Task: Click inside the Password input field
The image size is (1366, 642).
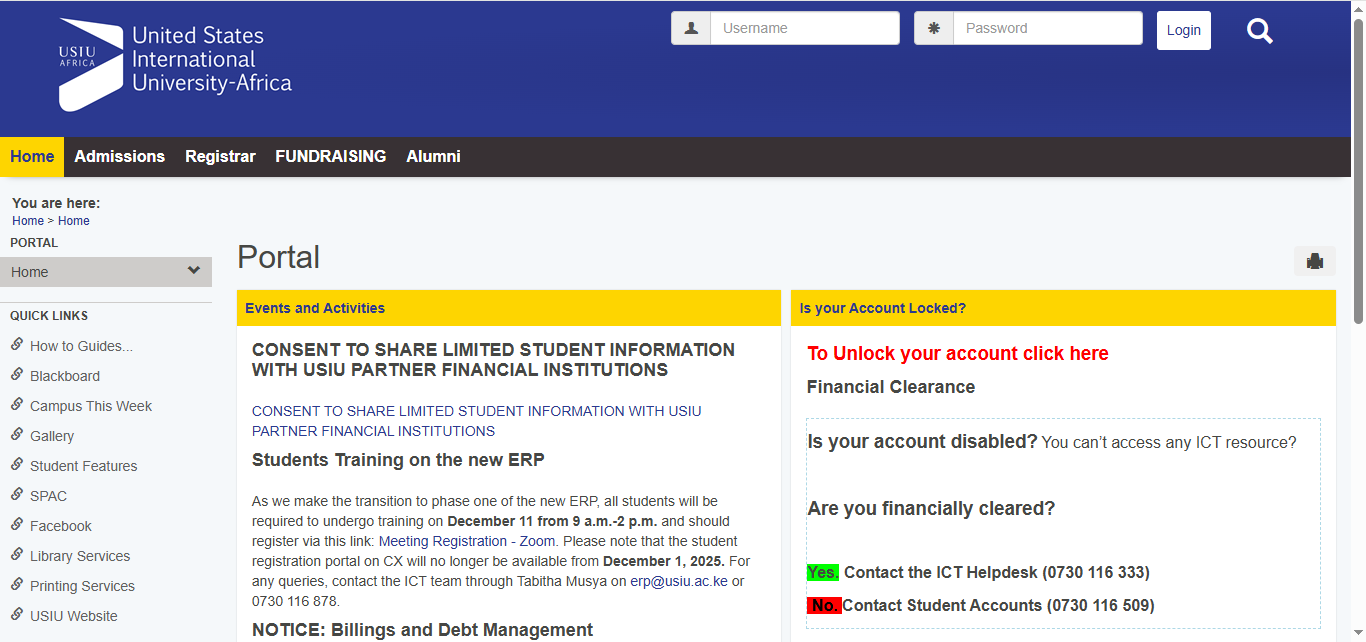Action: [x=1047, y=28]
